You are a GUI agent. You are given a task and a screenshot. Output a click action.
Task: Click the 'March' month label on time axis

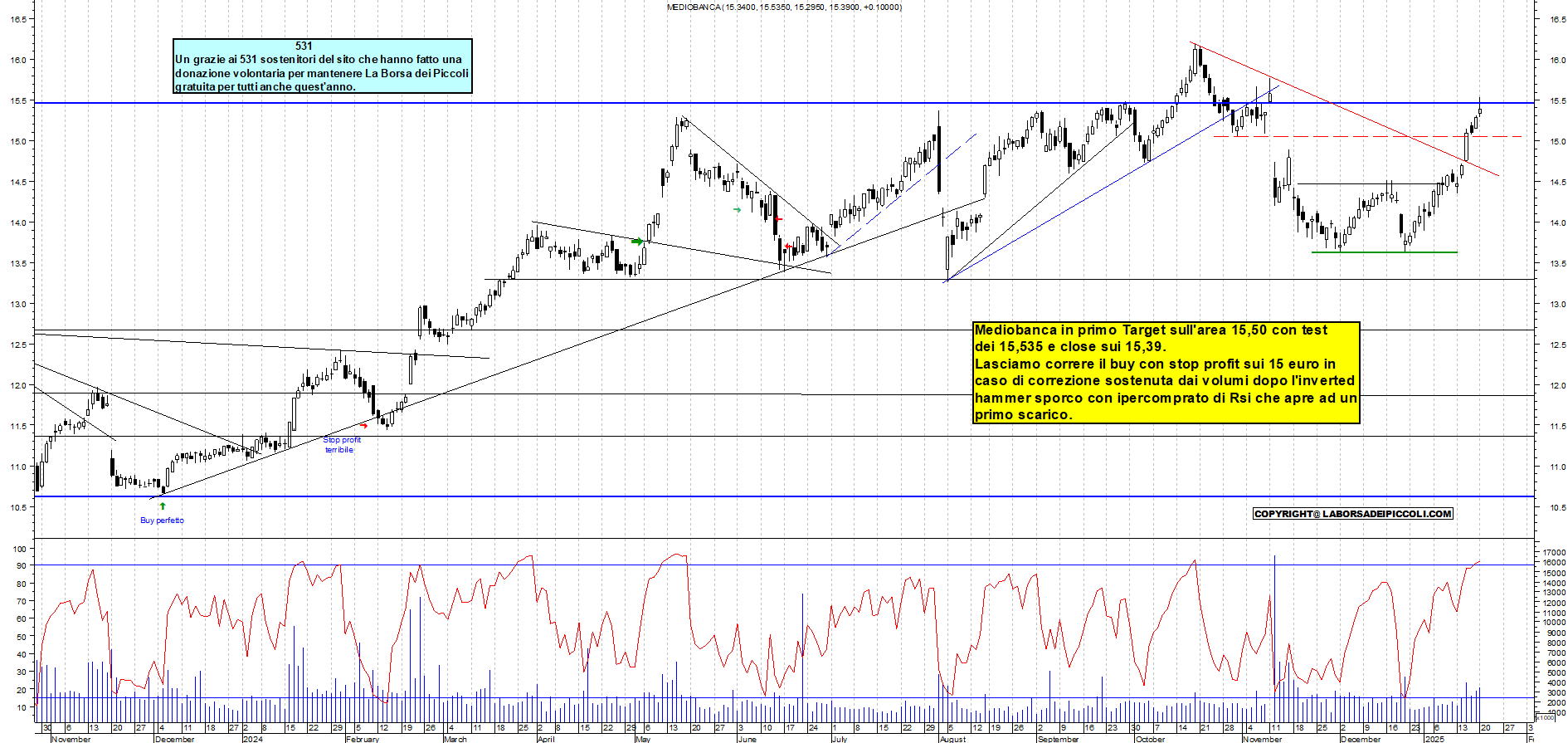coord(455,739)
